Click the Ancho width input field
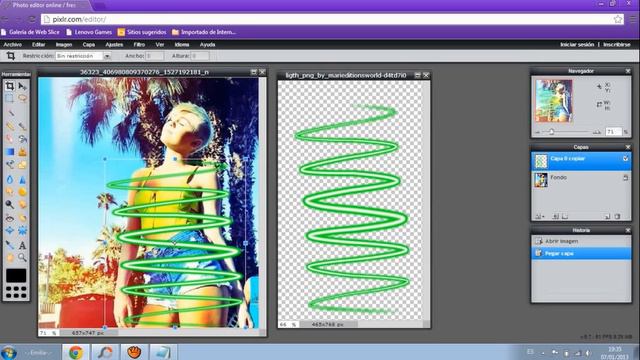640x360 pixels. (155, 56)
